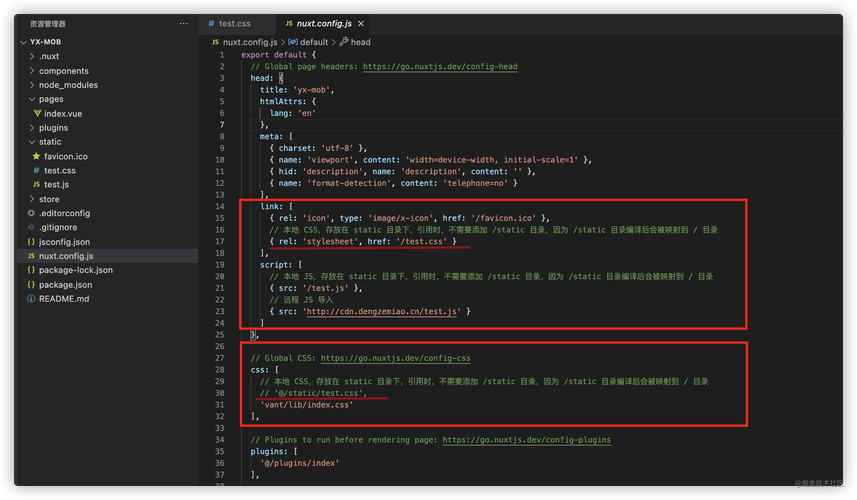The height and width of the screenshot is (500, 857).
Task: Click the info icon beside README.md
Action: point(31,298)
